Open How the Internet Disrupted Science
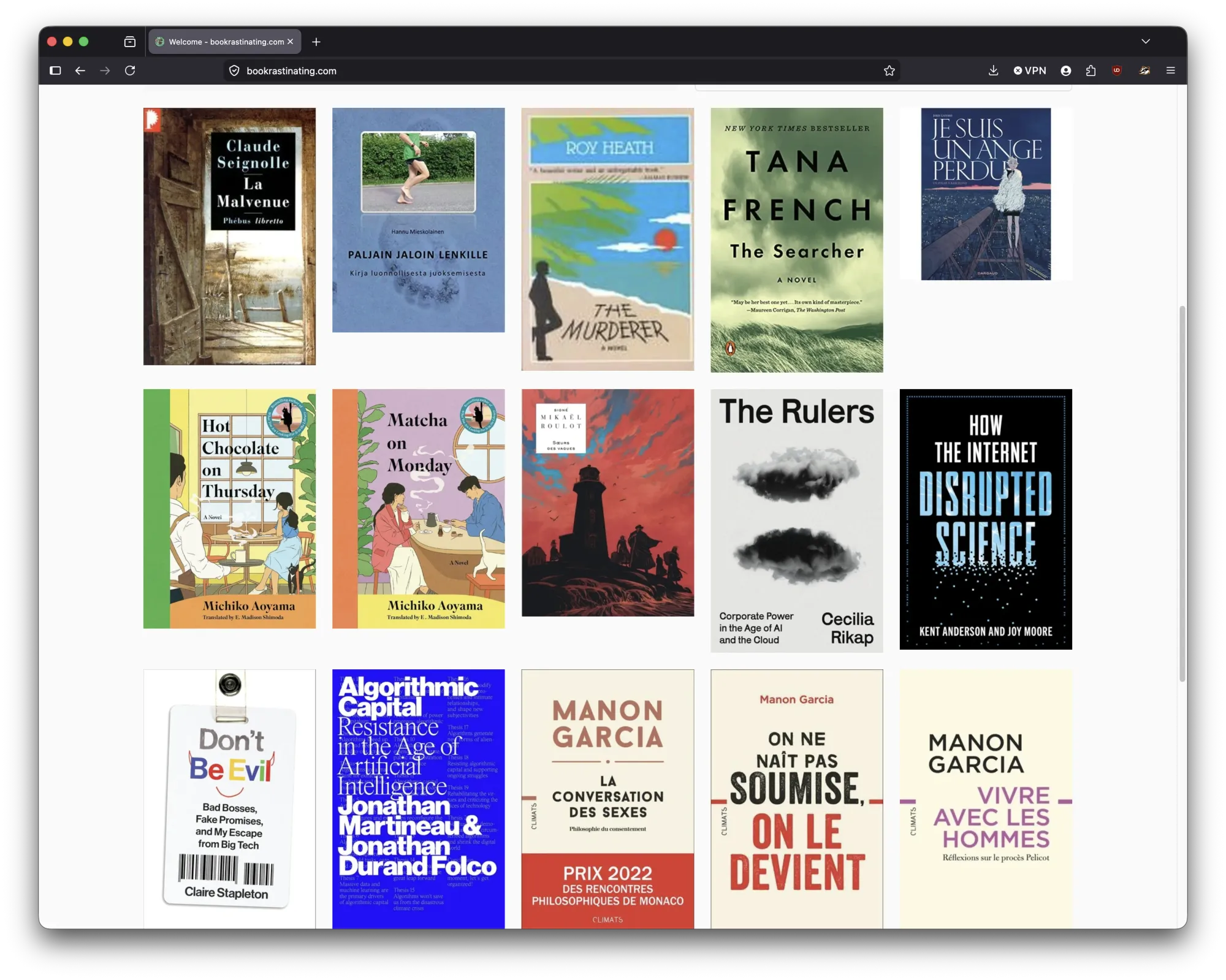Viewport: 1226px width, 980px height. coord(986,519)
